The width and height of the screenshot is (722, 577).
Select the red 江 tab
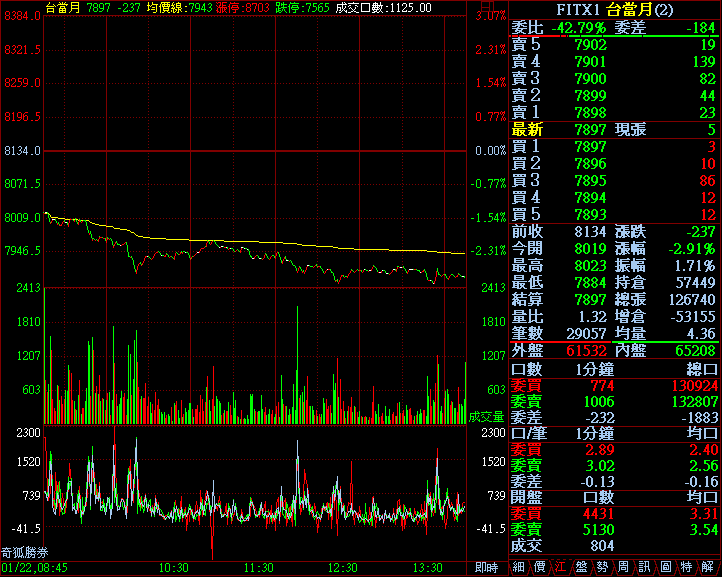pyautogui.click(x=560, y=567)
